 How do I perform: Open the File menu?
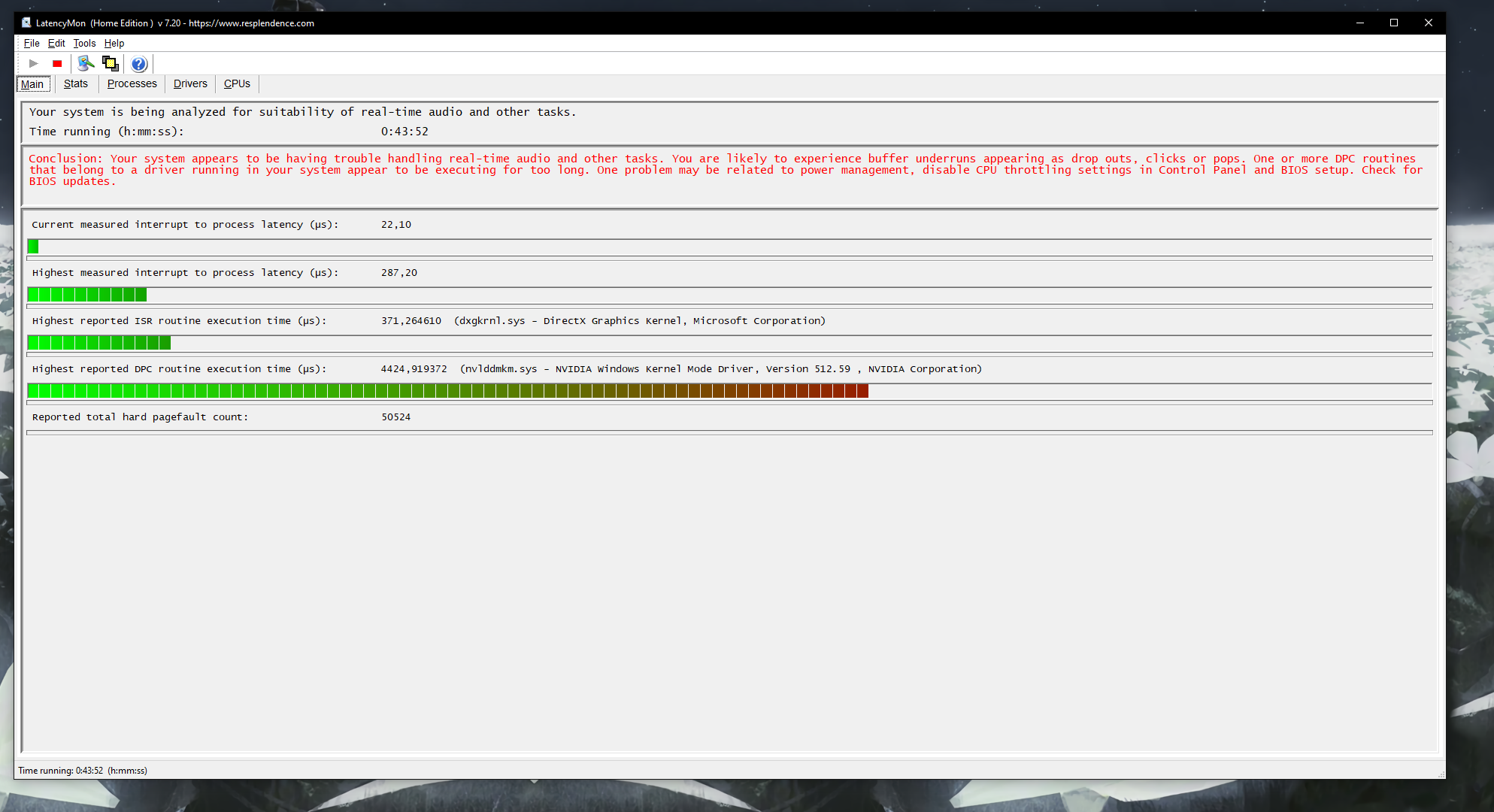32,43
